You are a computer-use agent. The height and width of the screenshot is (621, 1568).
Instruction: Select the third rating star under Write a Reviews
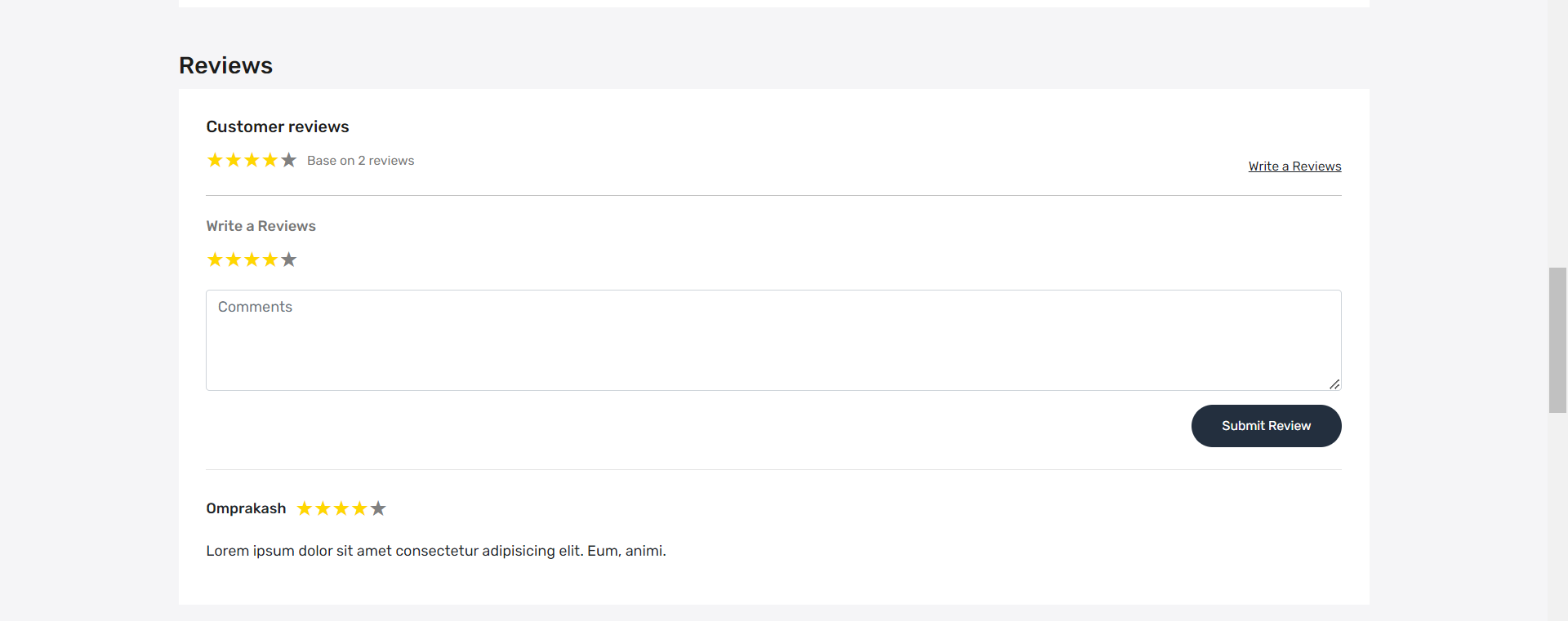click(x=252, y=259)
